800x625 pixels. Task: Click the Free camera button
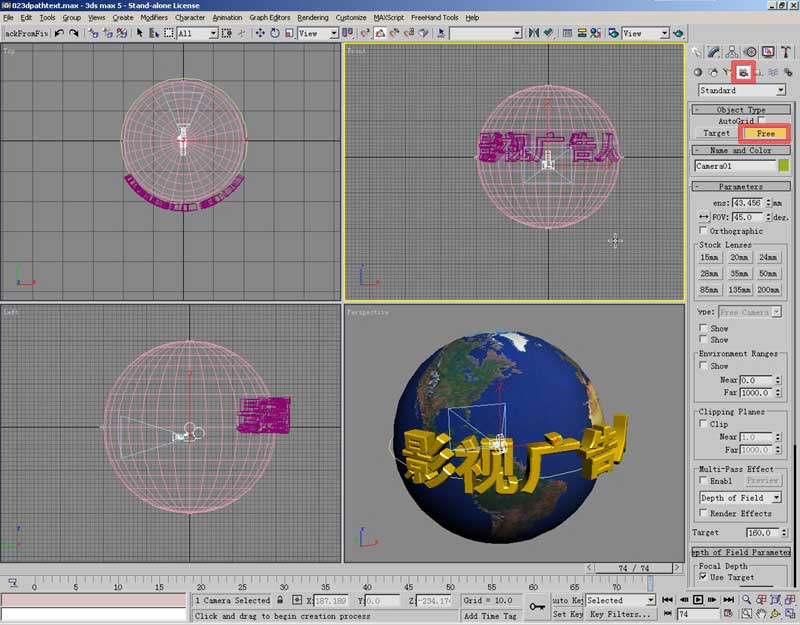click(765, 133)
